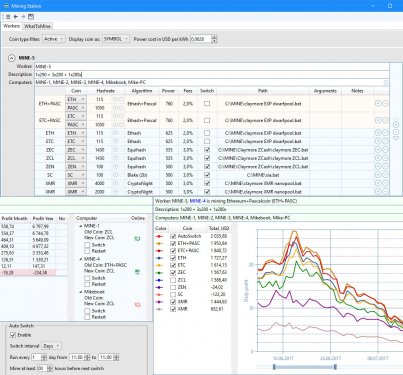The width and height of the screenshot is (403, 375).
Task: Open the Display coin as dropdown
Action: (x=116, y=39)
